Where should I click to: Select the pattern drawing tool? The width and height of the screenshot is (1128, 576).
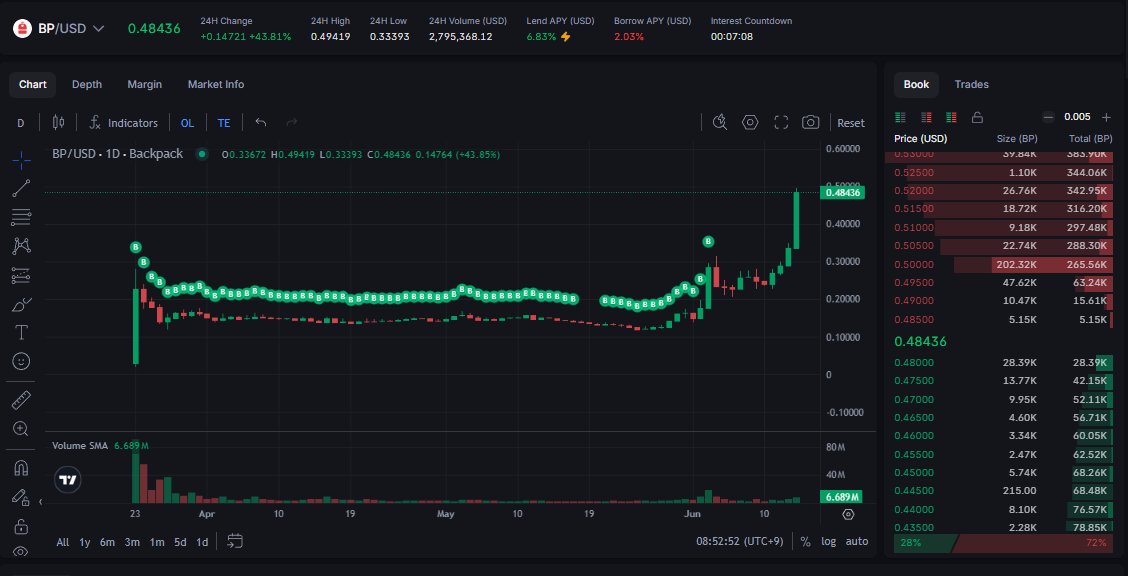click(x=22, y=246)
